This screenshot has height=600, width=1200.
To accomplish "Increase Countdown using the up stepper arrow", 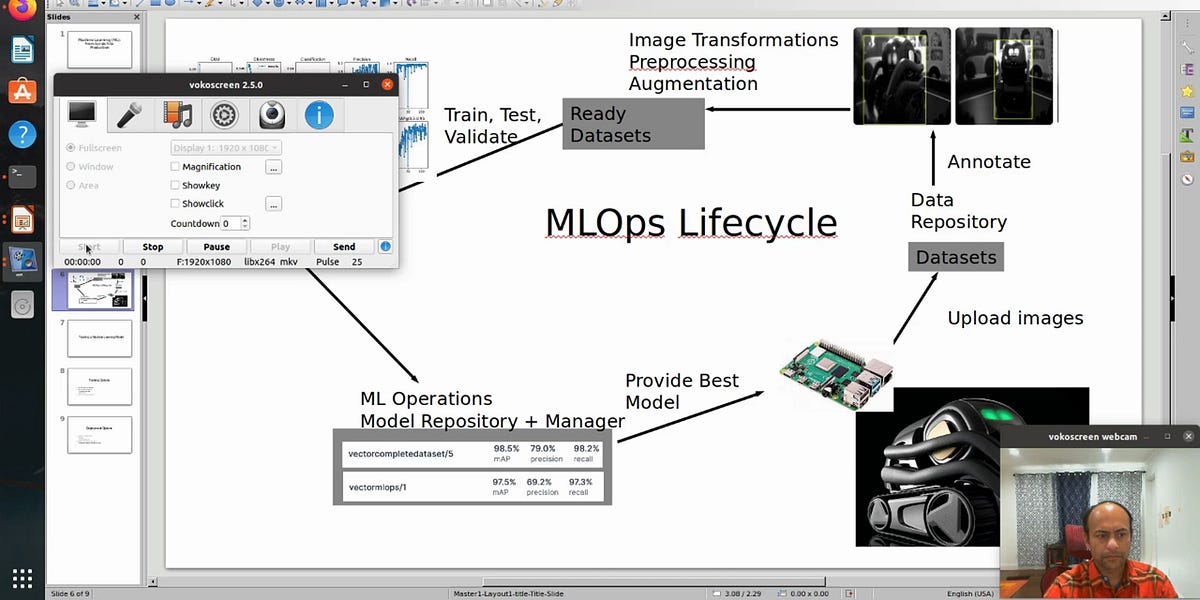I will (x=245, y=220).
